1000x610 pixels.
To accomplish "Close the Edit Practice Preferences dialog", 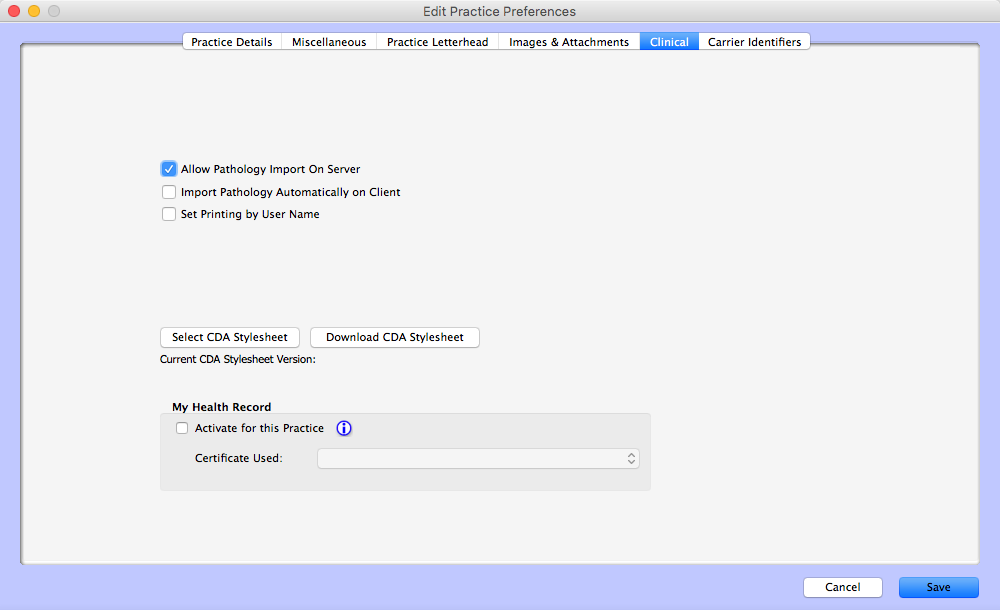I will (13, 11).
